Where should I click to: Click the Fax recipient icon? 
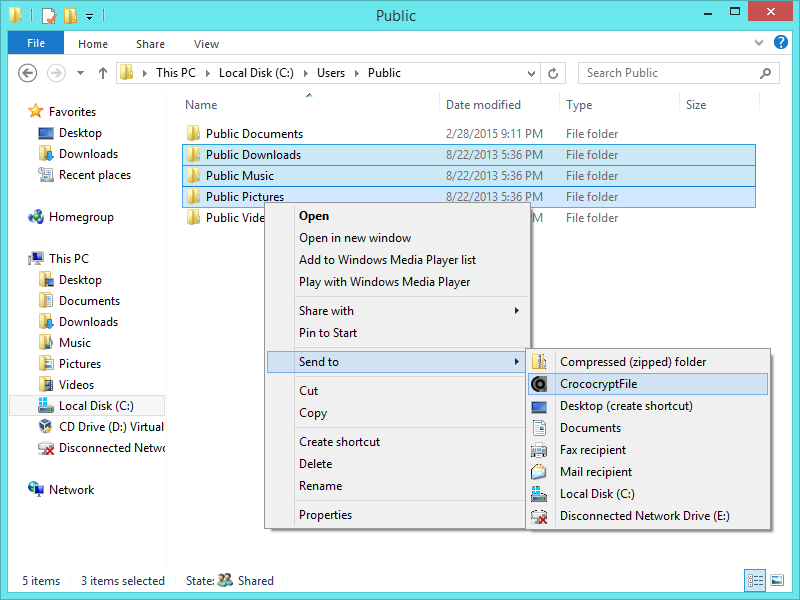point(540,450)
